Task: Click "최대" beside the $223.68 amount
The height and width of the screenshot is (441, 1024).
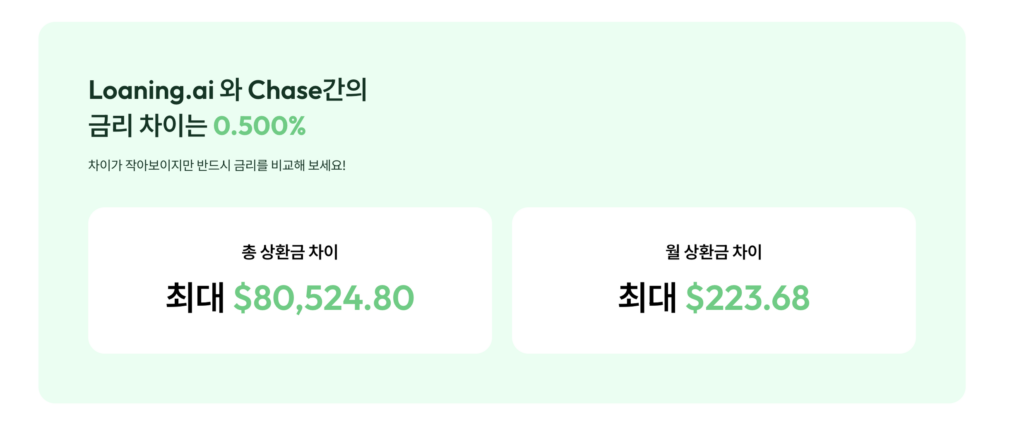Action: point(647,297)
